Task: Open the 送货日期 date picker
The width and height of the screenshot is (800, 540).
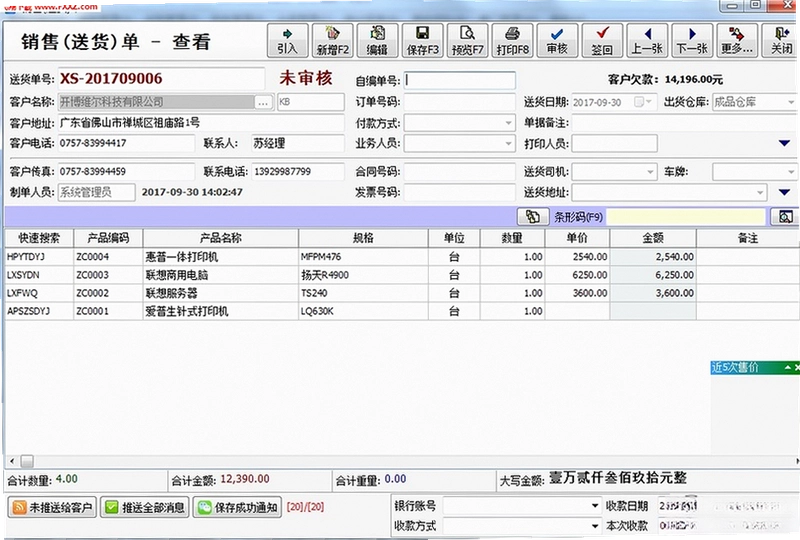Action: pyautogui.click(x=643, y=102)
